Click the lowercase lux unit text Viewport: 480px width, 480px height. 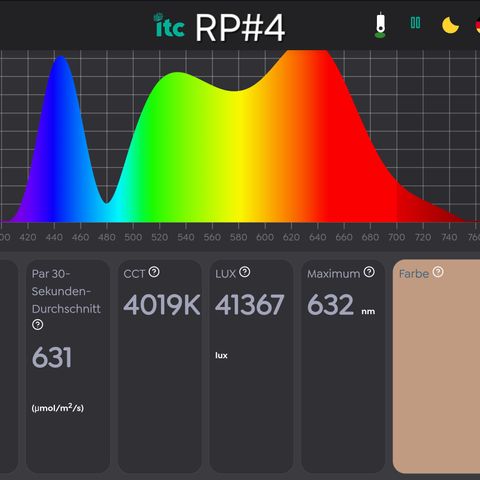(x=221, y=355)
